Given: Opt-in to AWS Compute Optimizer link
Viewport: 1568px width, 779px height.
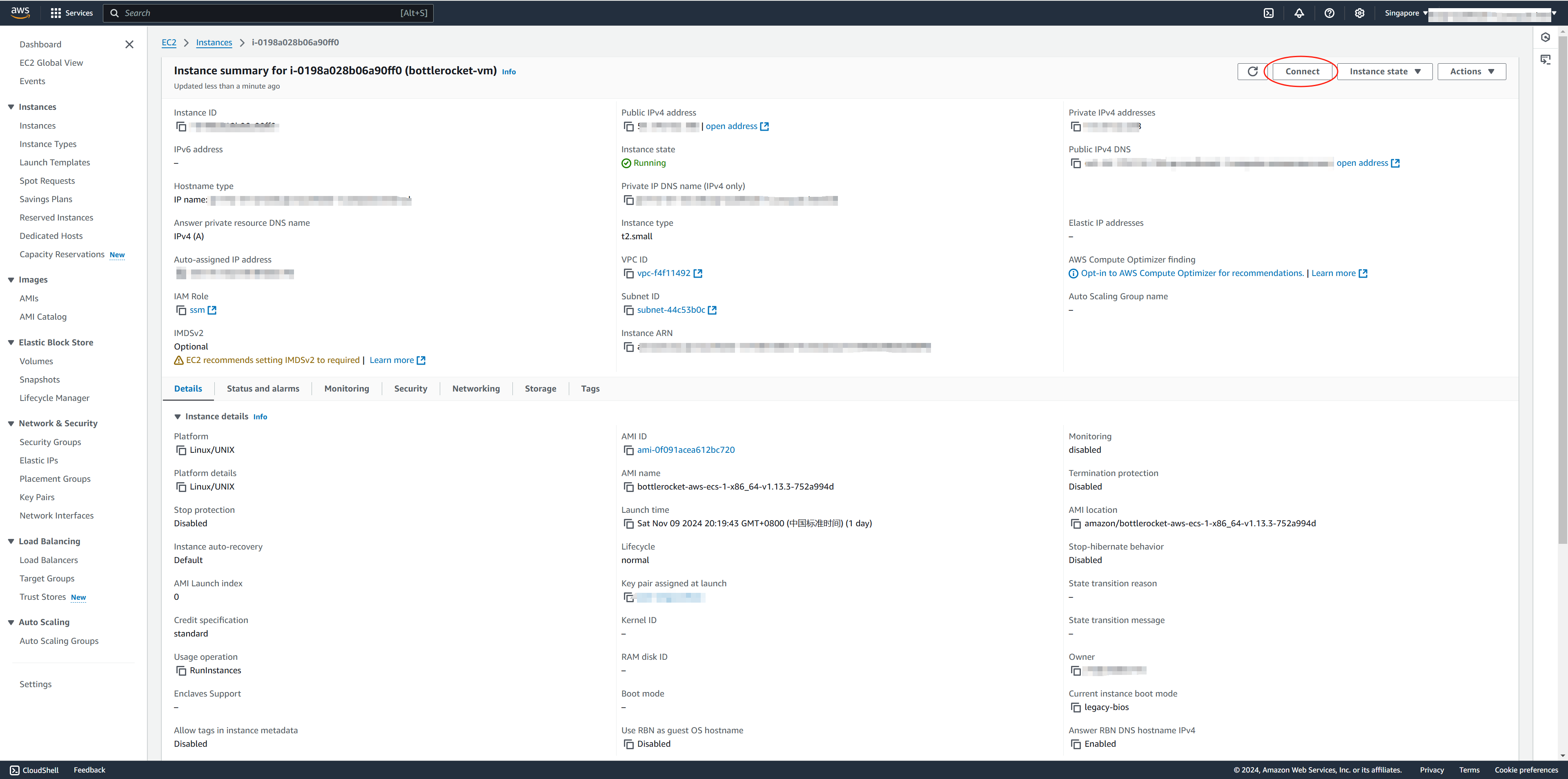Looking at the screenshot, I should pos(1192,273).
